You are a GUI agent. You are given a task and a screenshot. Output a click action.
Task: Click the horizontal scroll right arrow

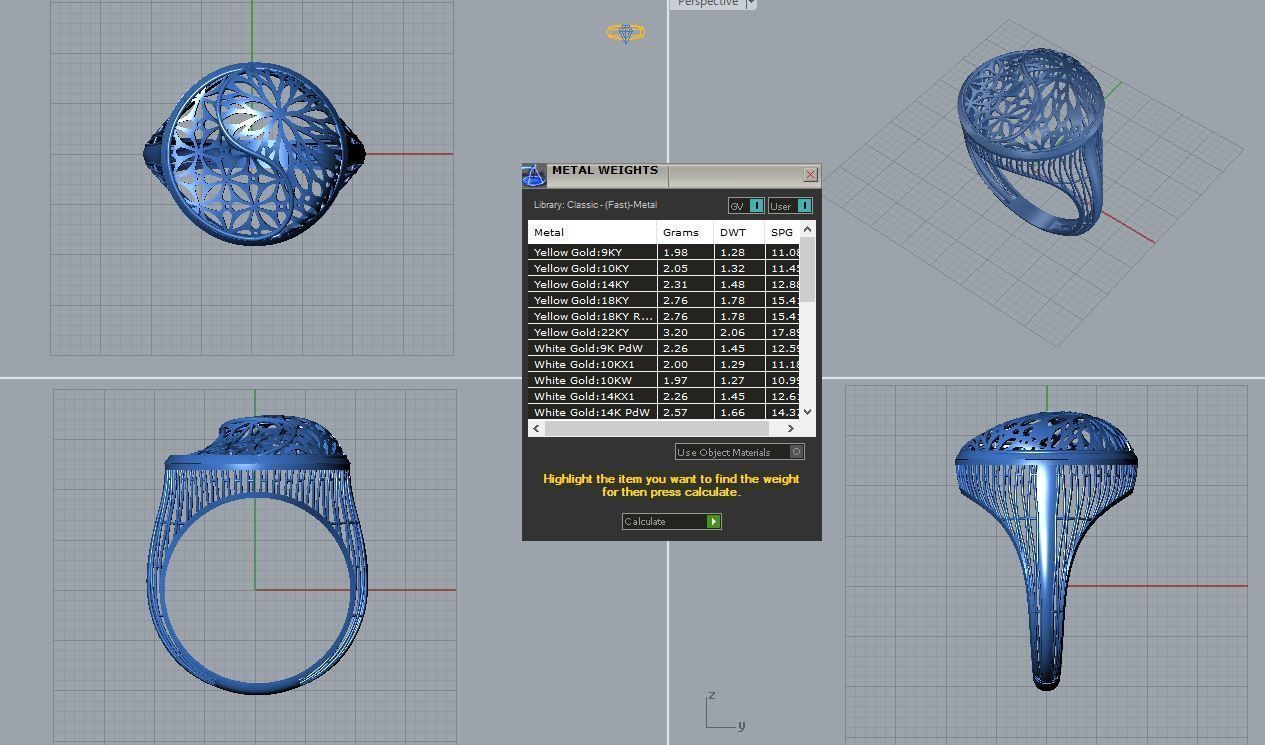coord(791,428)
